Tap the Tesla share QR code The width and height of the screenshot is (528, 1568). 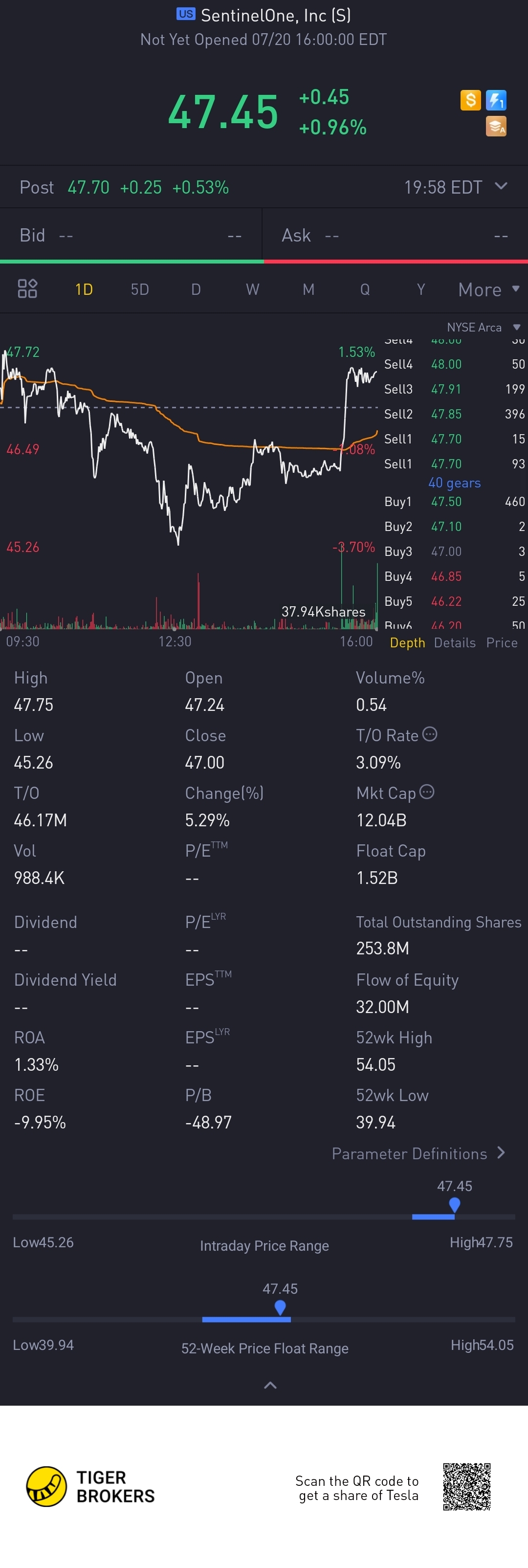click(x=466, y=1487)
